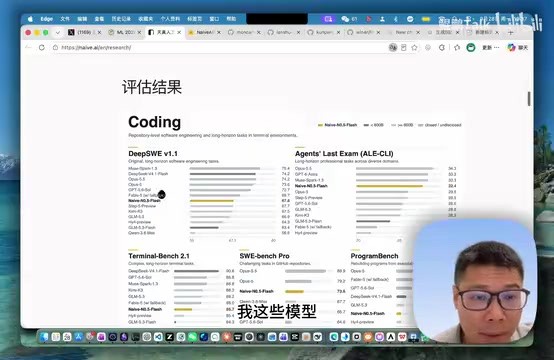Add page to favorites with star icon

click(x=414, y=47)
